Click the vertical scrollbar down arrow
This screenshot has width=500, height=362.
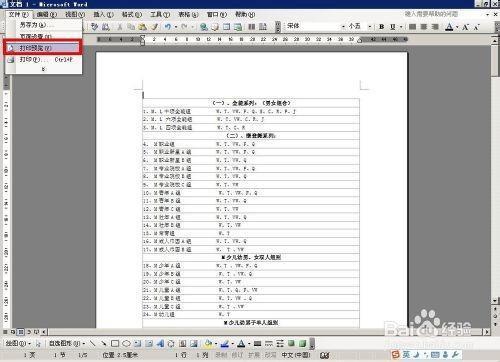click(495, 301)
